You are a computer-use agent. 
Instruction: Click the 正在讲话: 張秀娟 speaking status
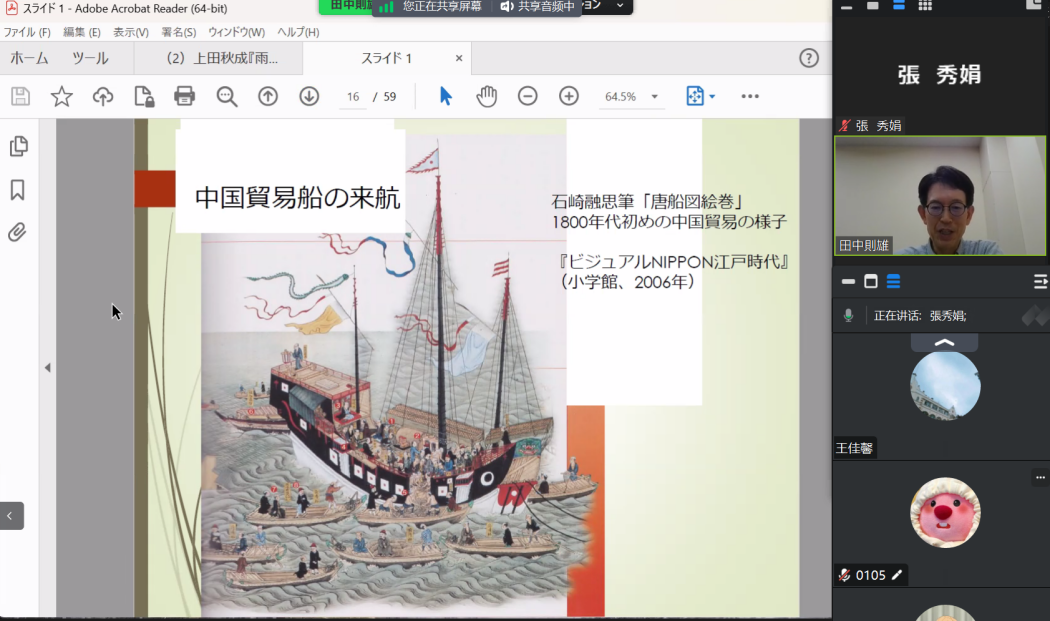click(x=919, y=316)
